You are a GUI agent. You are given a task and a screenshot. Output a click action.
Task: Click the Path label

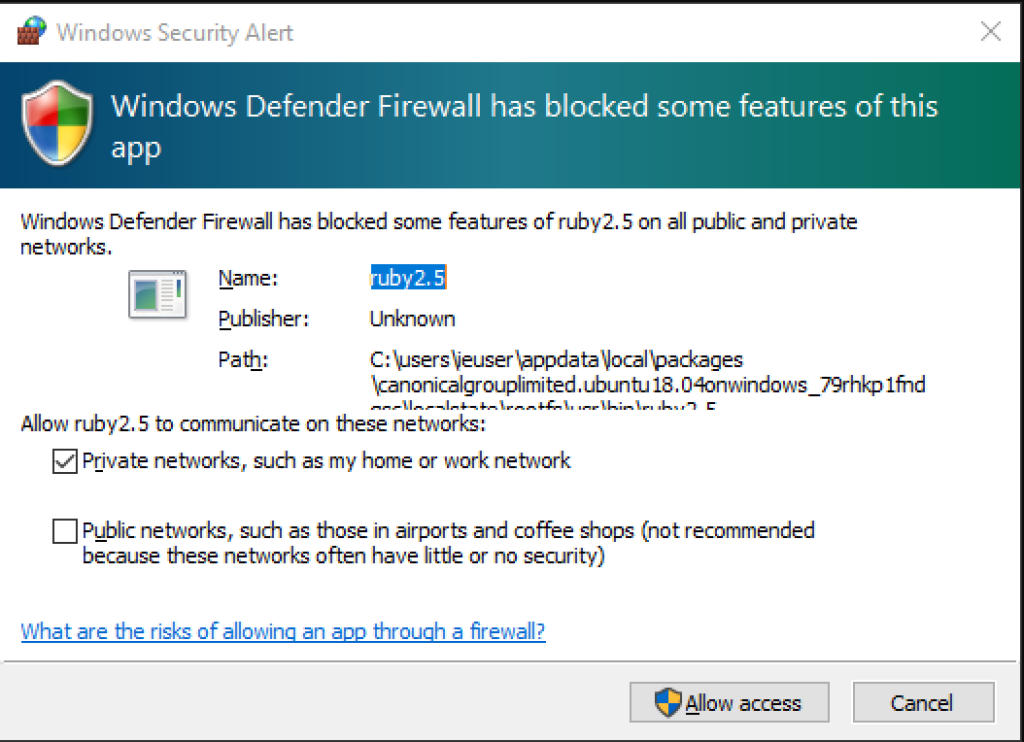(243, 359)
